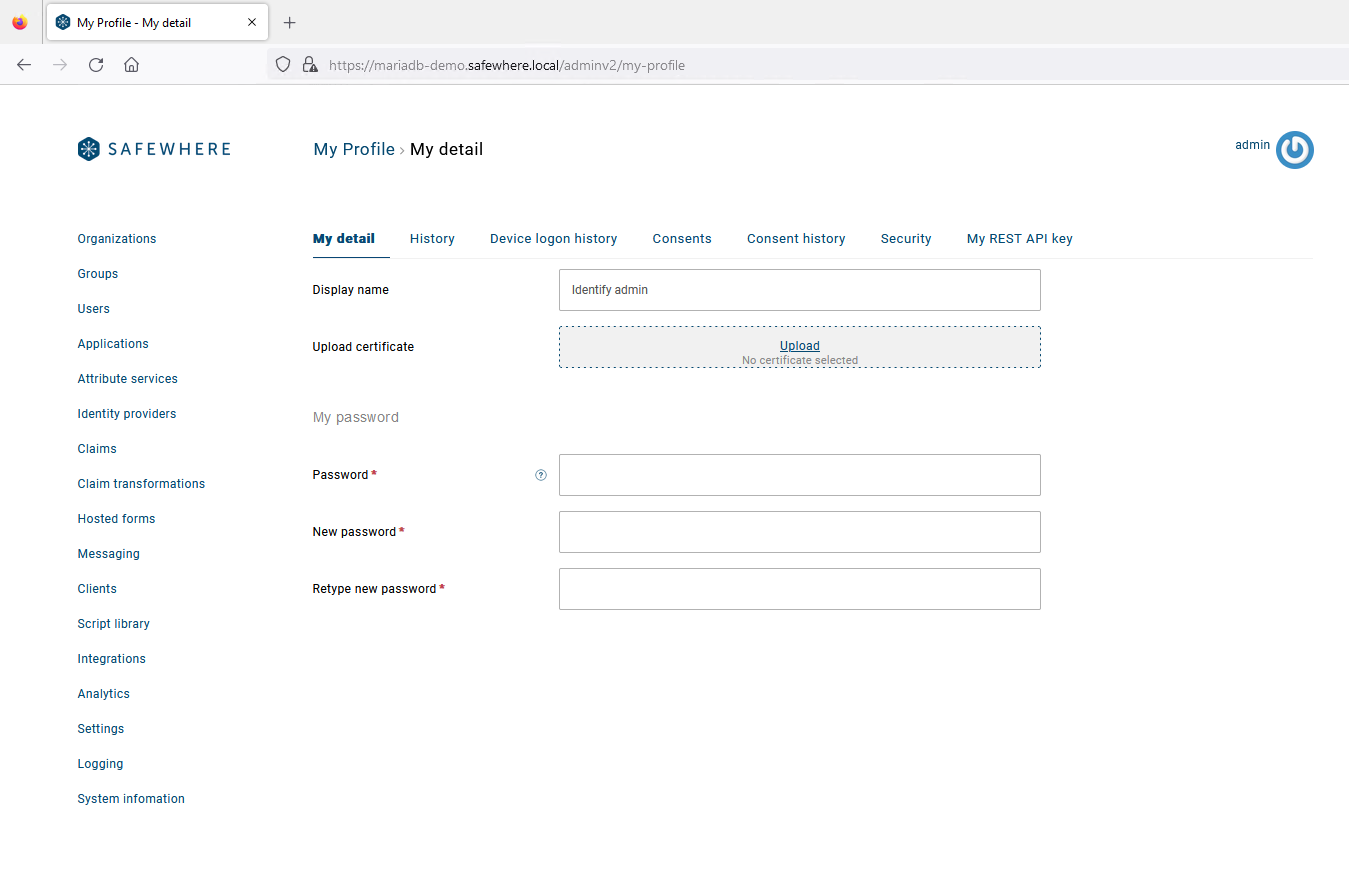Image resolution: width=1349 pixels, height=894 pixels.
Task: Switch to the My detail tab
Action: [344, 239]
